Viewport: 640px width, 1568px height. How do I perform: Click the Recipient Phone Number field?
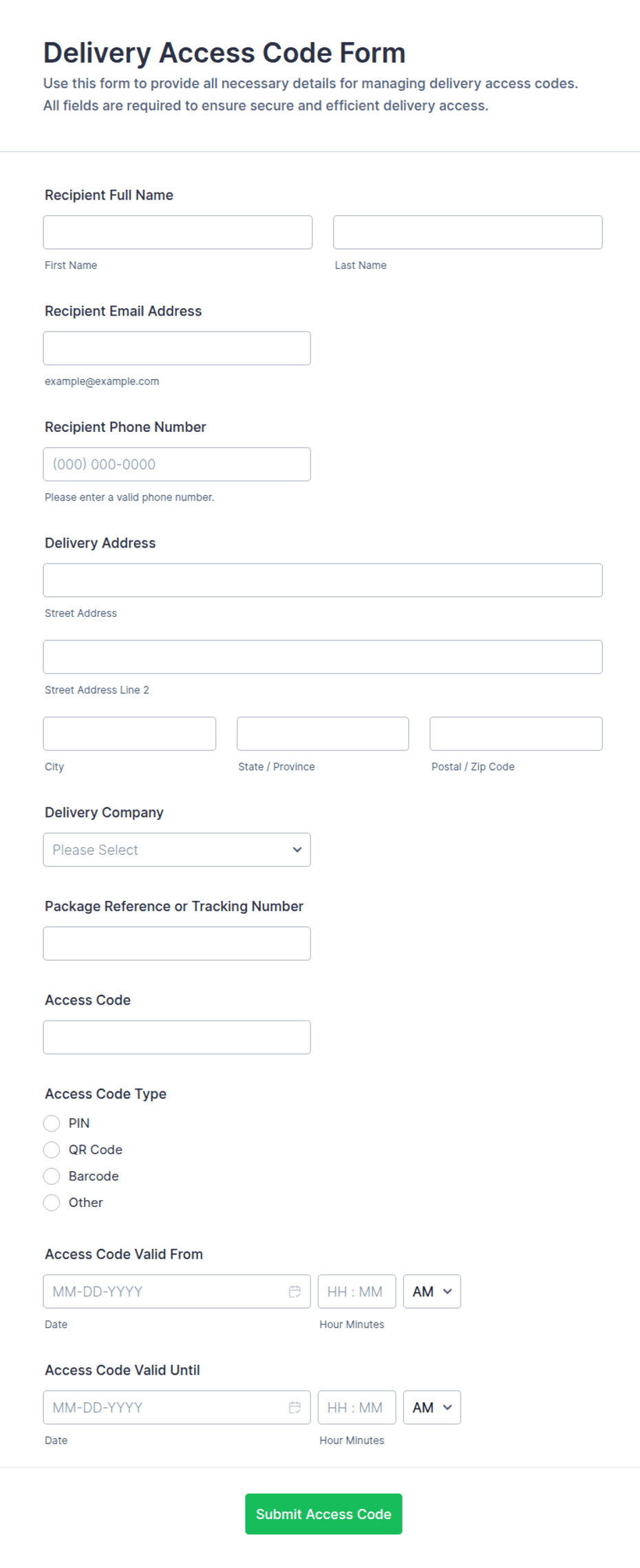[x=177, y=464]
